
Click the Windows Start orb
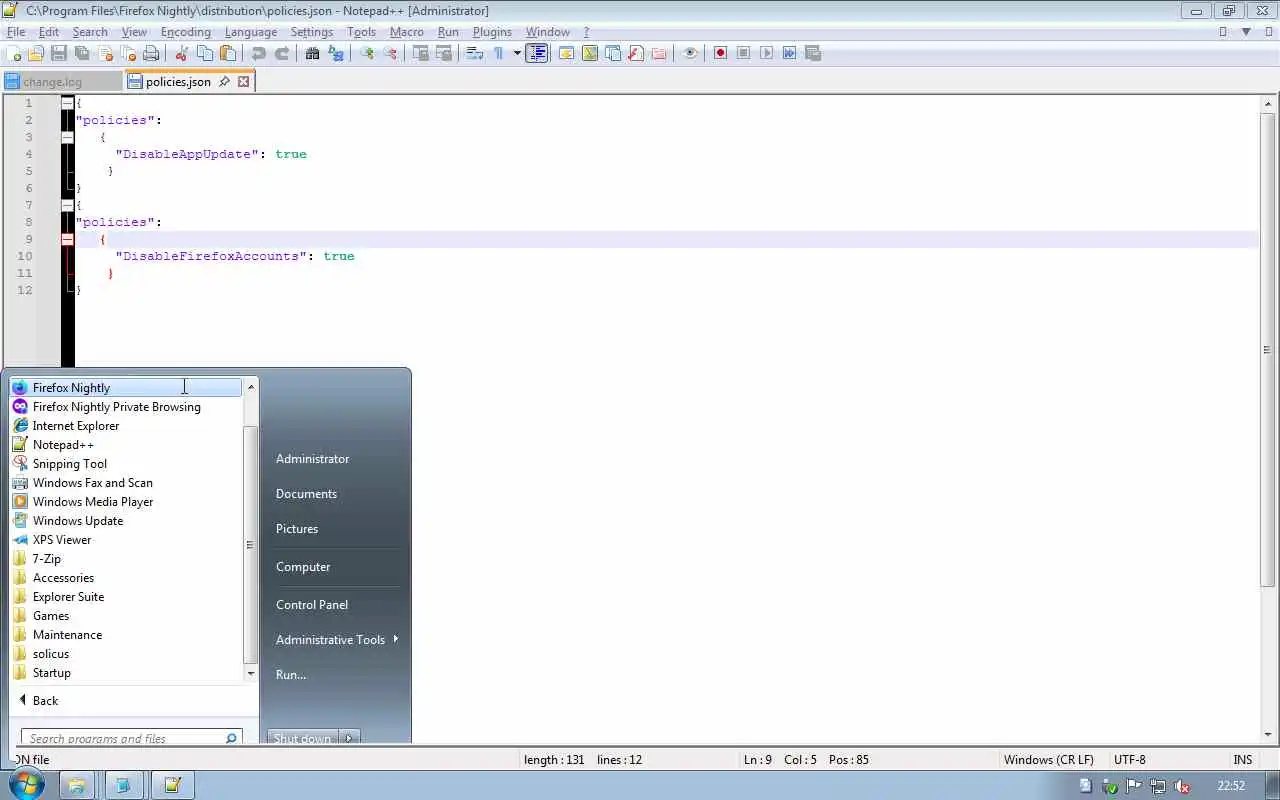click(x=27, y=785)
